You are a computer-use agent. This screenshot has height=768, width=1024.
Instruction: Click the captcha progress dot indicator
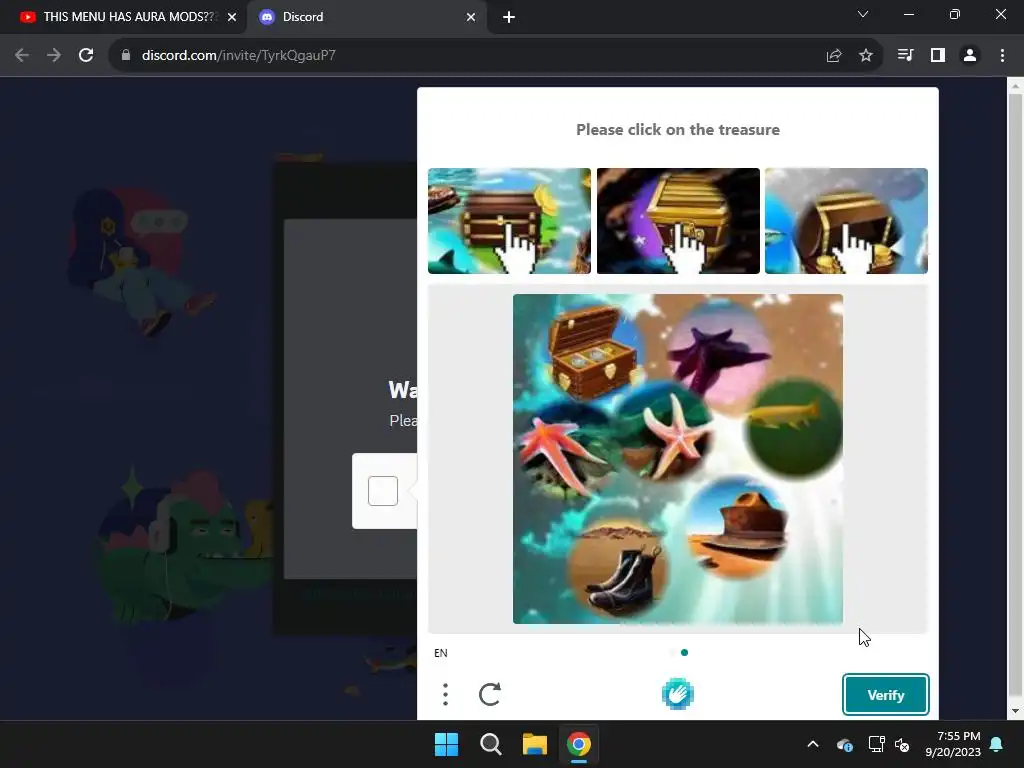(684, 652)
